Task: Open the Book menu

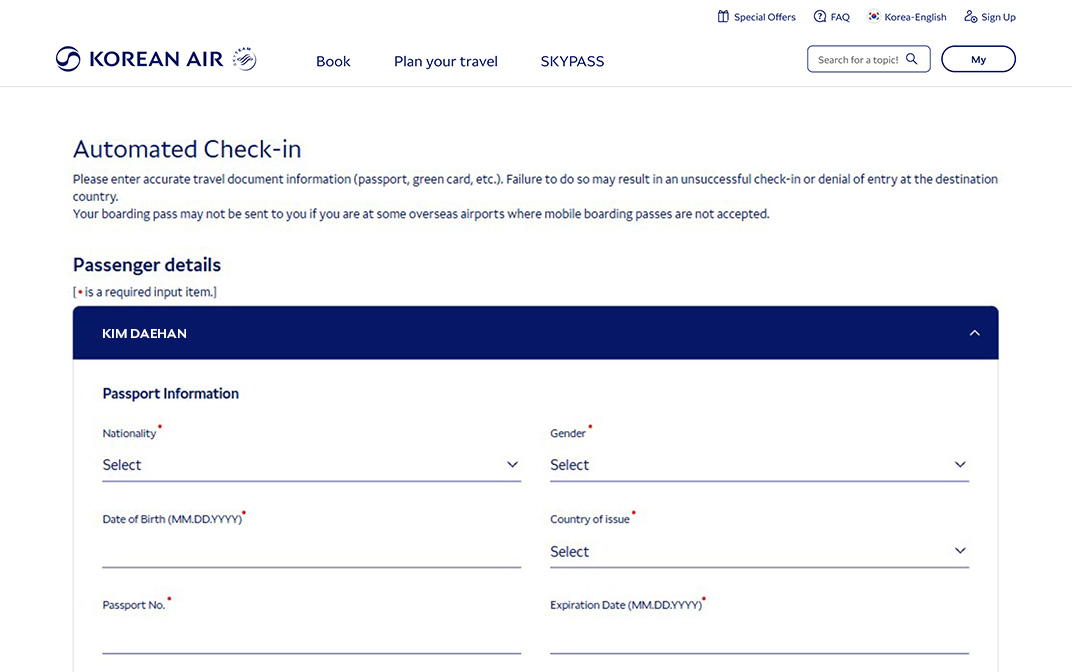Action: tap(333, 61)
